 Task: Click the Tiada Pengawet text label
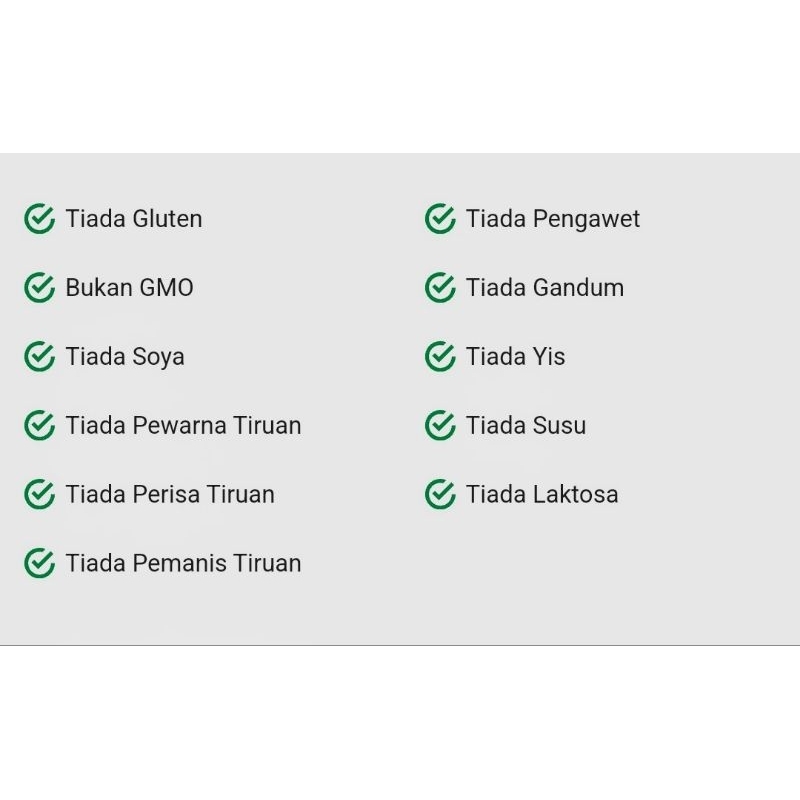pos(553,219)
